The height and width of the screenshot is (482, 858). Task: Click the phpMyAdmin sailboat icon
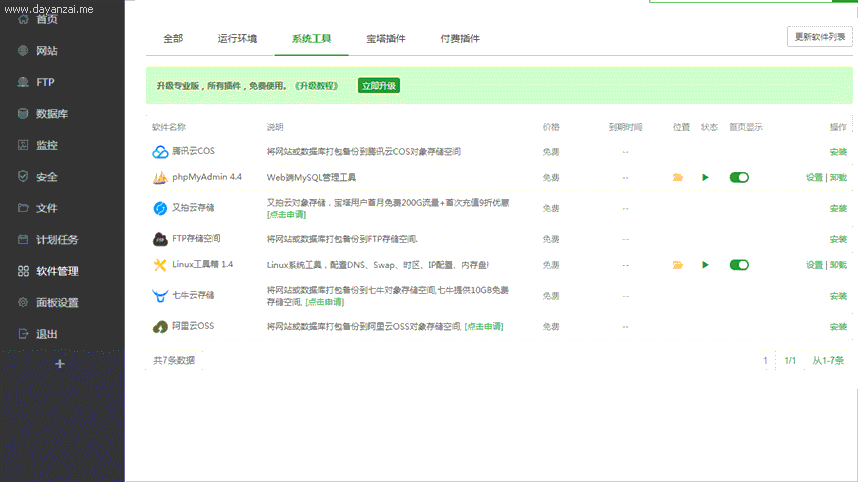pyautogui.click(x=160, y=177)
